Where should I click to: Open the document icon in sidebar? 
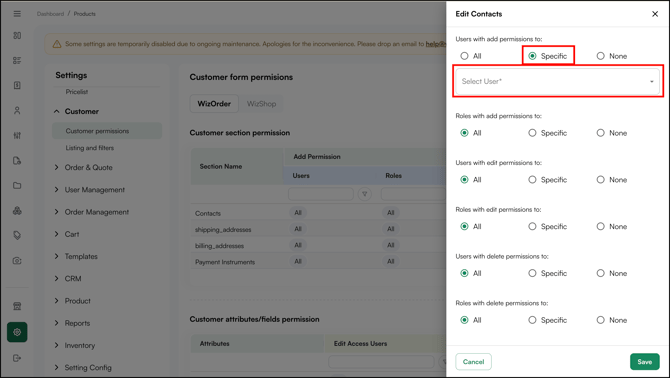(x=17, y=85)
